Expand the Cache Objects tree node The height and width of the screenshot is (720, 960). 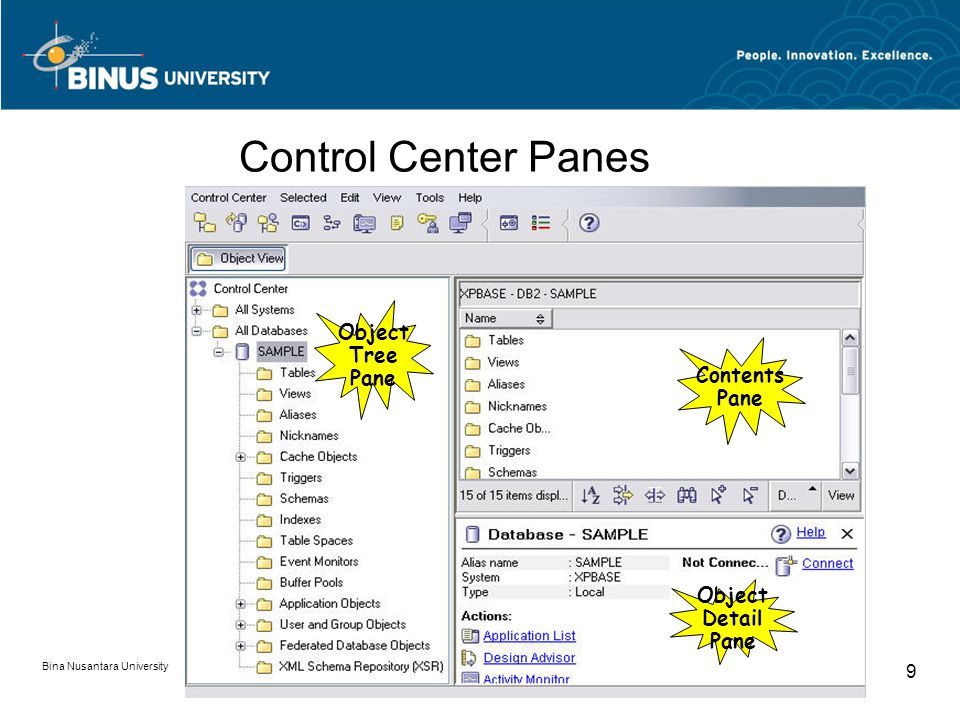point(241,457)
